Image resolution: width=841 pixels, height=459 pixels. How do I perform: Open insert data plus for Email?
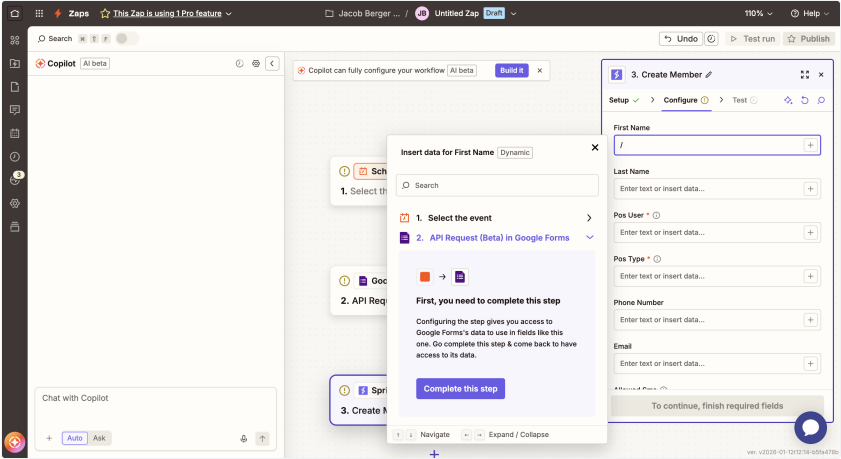tap(810, 364)
